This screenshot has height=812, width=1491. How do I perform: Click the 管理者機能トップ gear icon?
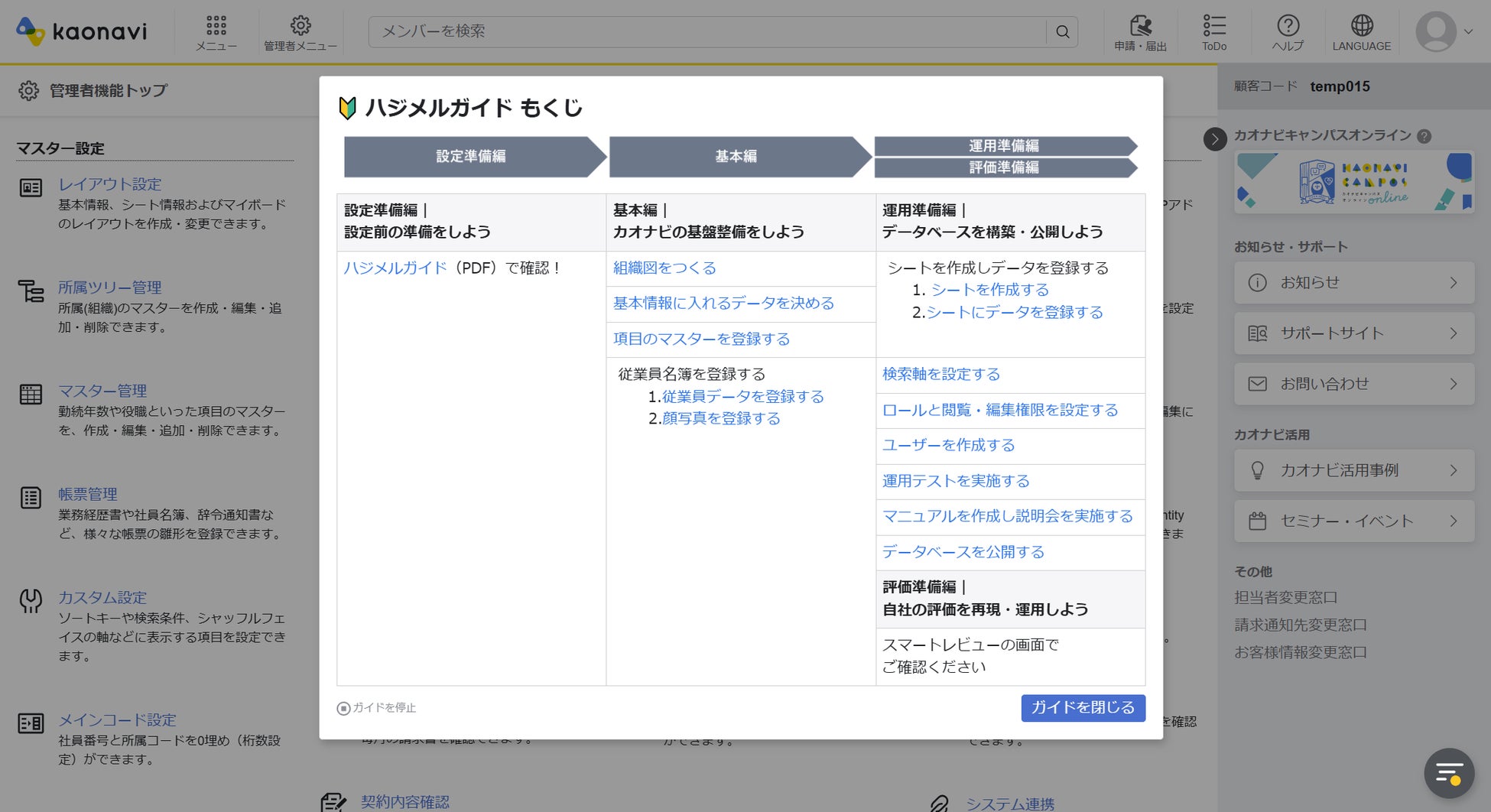(28, 90)
